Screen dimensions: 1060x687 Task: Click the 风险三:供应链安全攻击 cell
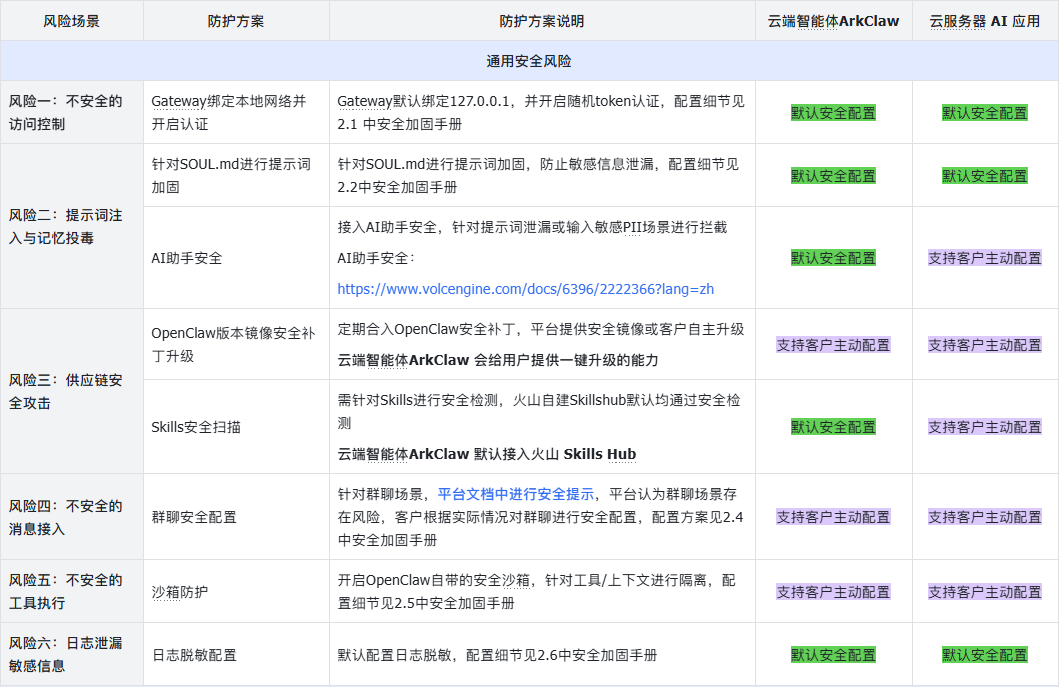(72, 392)
